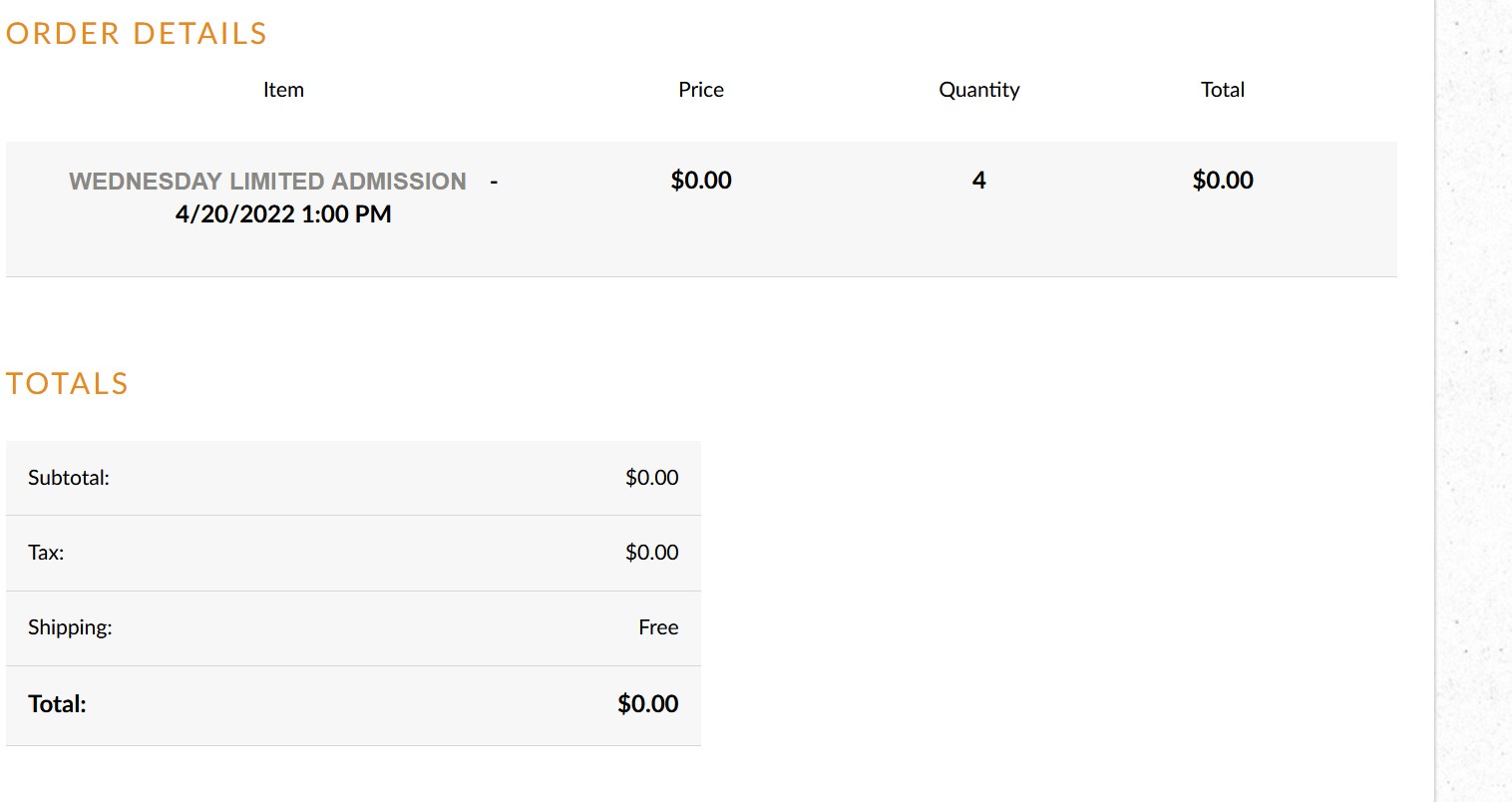
Task: Click the bold grand total $0.00
Action: pos(648,704)
